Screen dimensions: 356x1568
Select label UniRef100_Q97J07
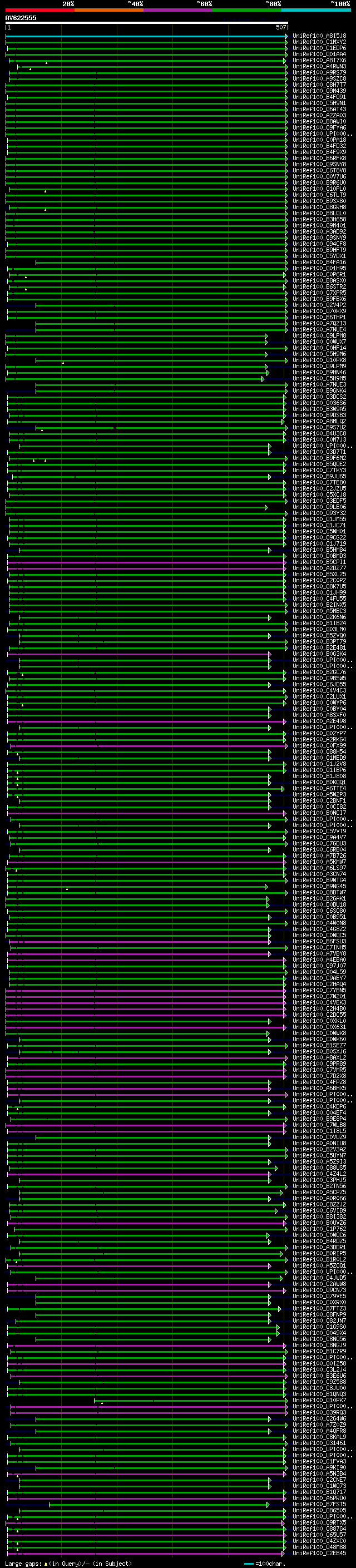319,966
